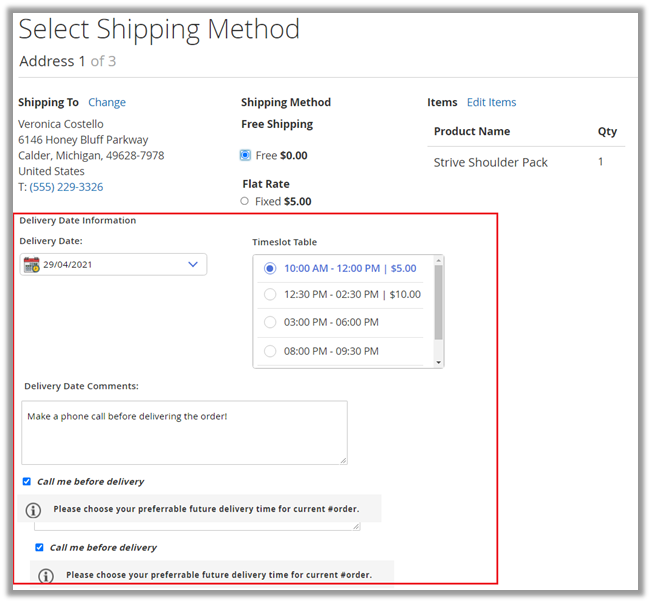The width and height of the screenshot is (651, 603).
Task: Choose the 03:00 PM - 06:00 PM timeslot
Action: [270, 322]
